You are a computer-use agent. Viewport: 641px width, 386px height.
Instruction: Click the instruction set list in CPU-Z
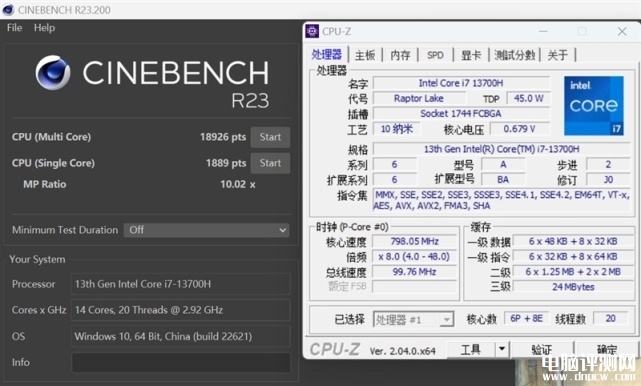click(502, 200)
